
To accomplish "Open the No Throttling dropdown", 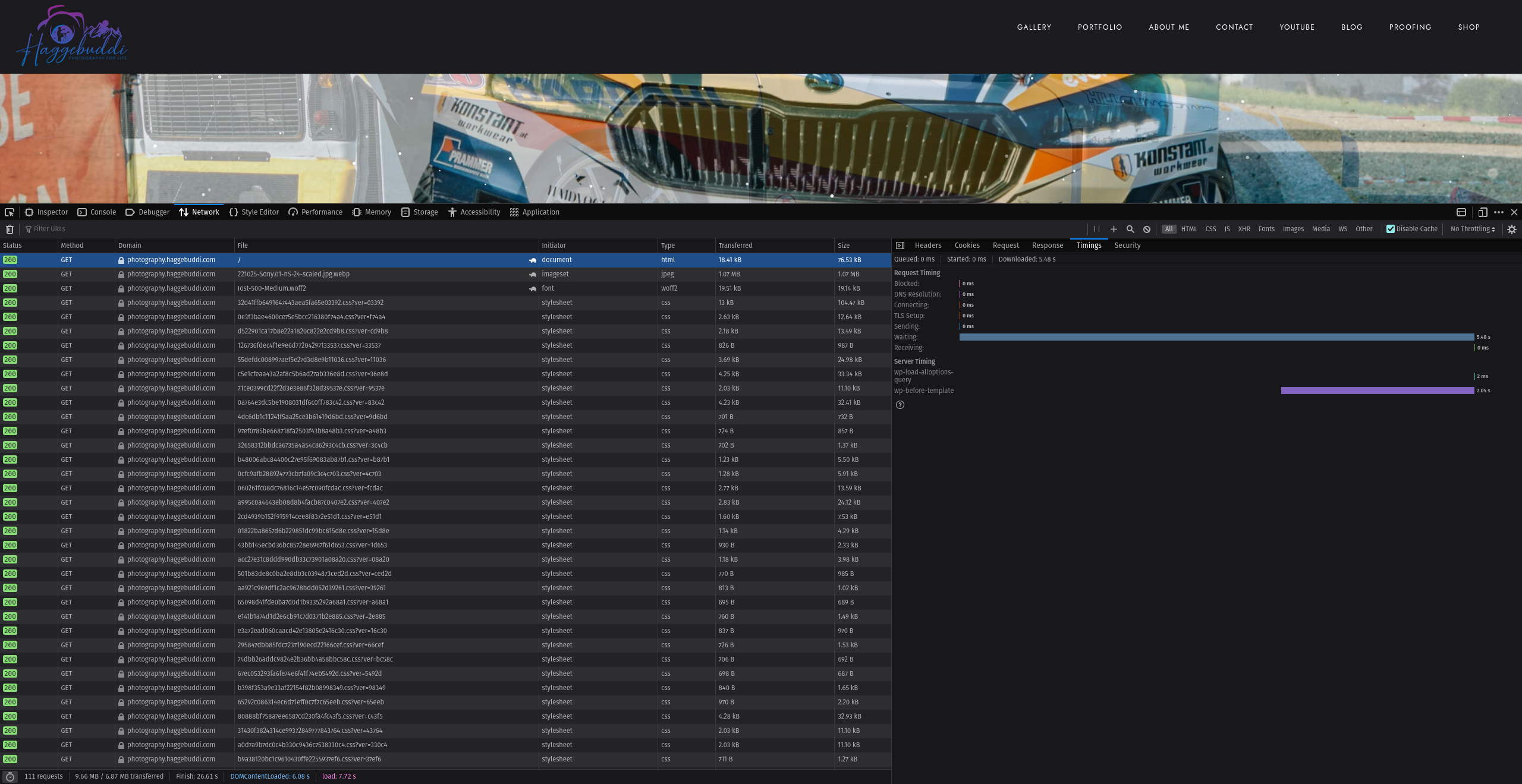I will (x=1473, y=229).
